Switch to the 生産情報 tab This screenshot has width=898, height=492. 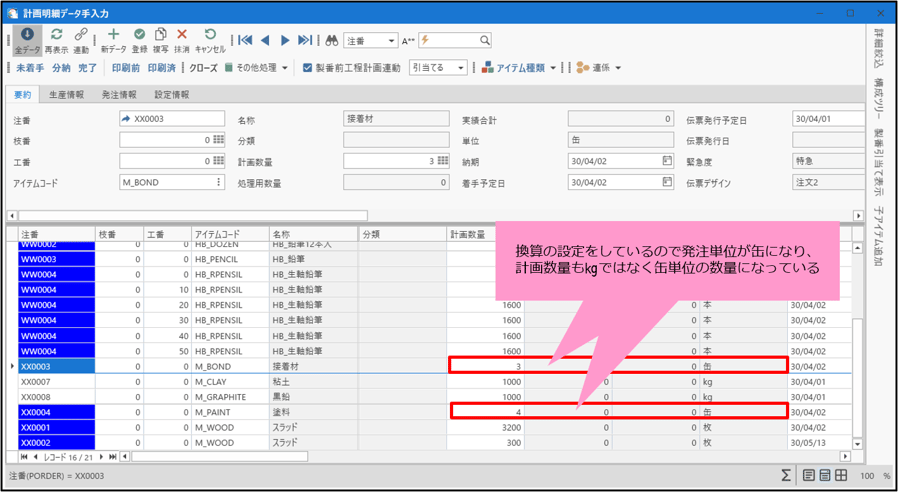coord(67,95)
